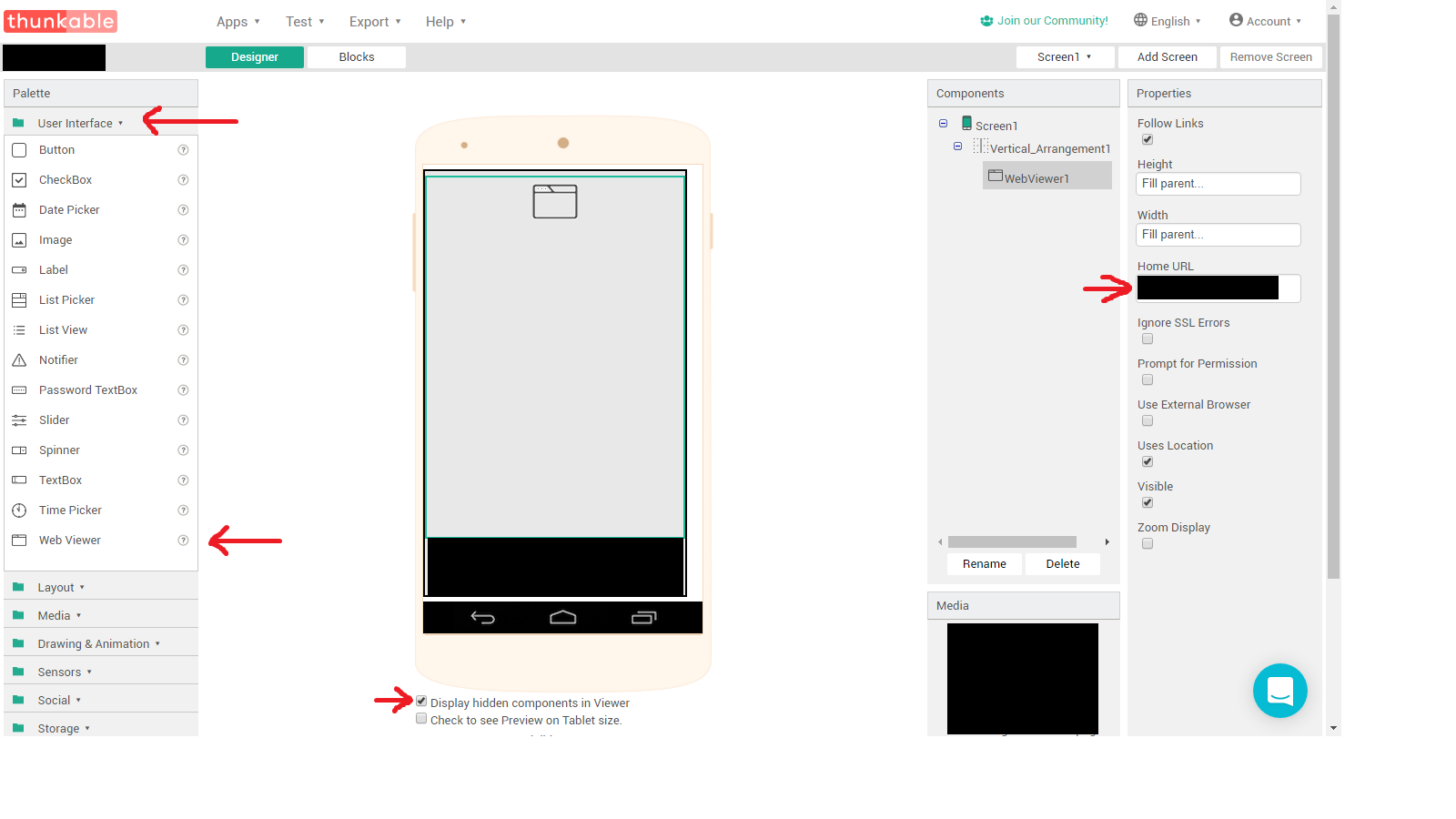1456x819 pixels.
Task: Open the Export menu
Action: click(x=375, y=22)
